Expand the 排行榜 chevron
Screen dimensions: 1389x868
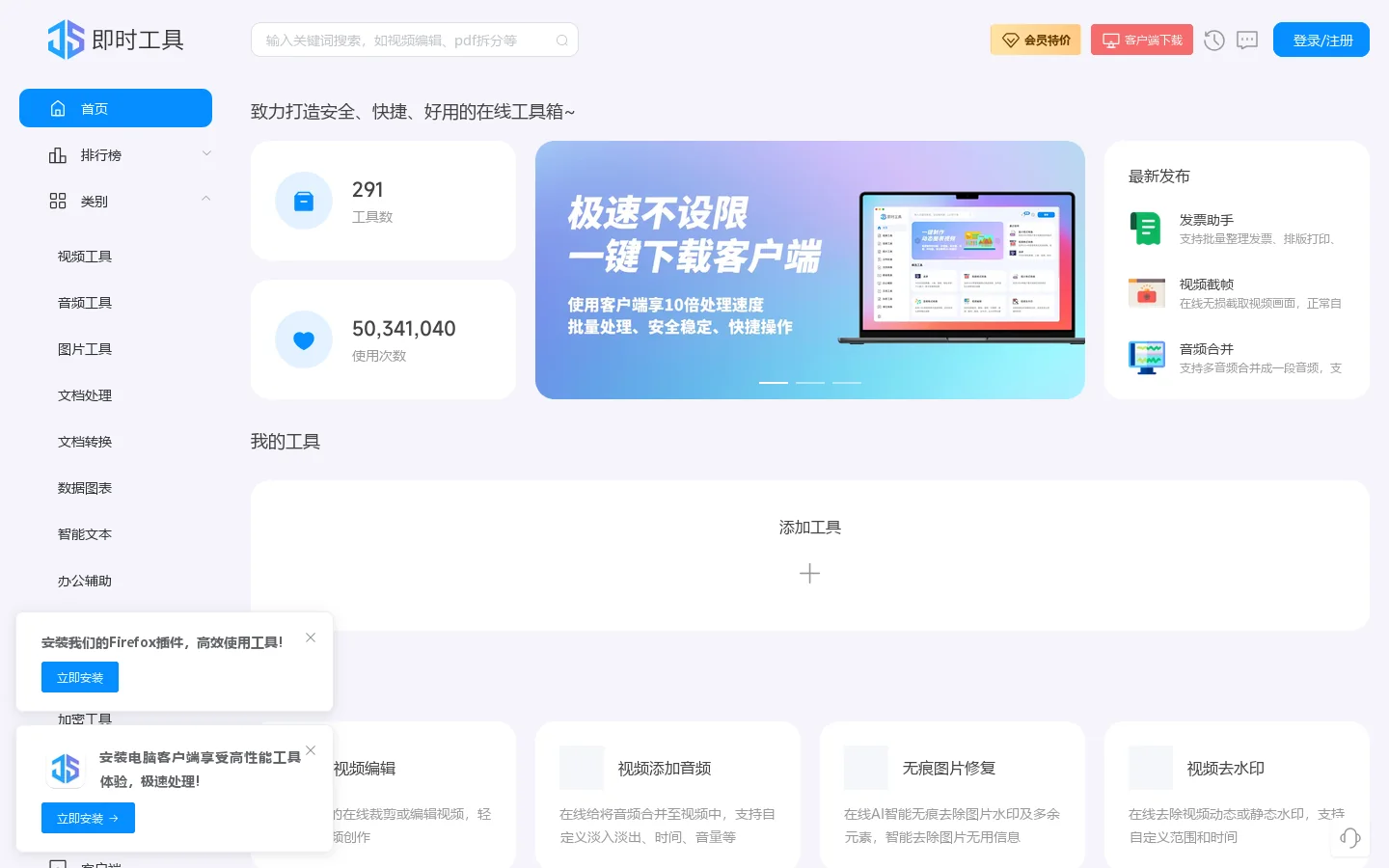(206, 153)
